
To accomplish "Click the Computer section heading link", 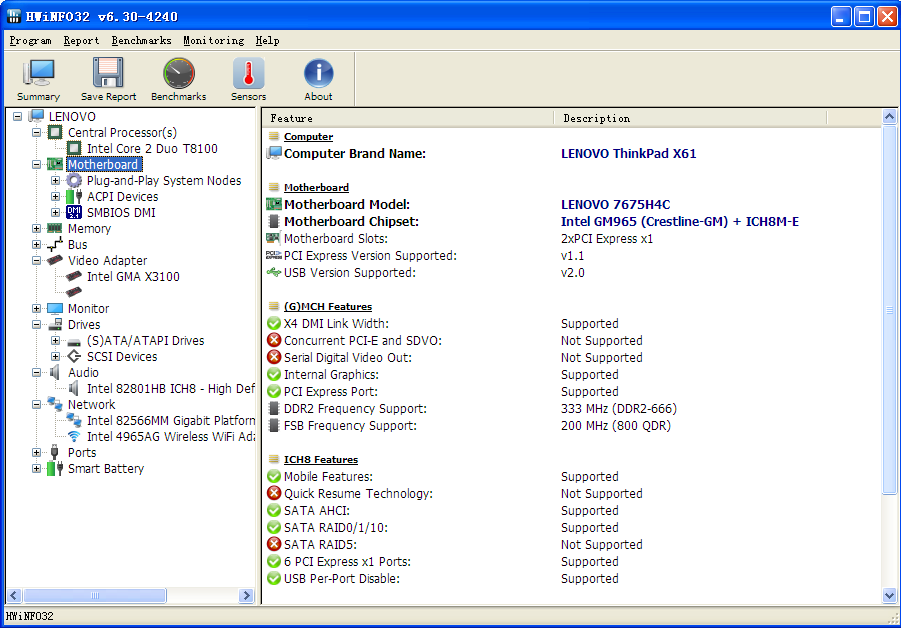I will (309, 137).
